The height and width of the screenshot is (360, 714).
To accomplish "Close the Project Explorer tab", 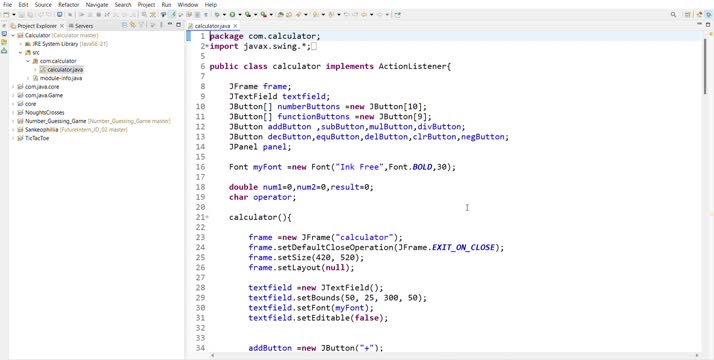I will (x=61, y=26).
